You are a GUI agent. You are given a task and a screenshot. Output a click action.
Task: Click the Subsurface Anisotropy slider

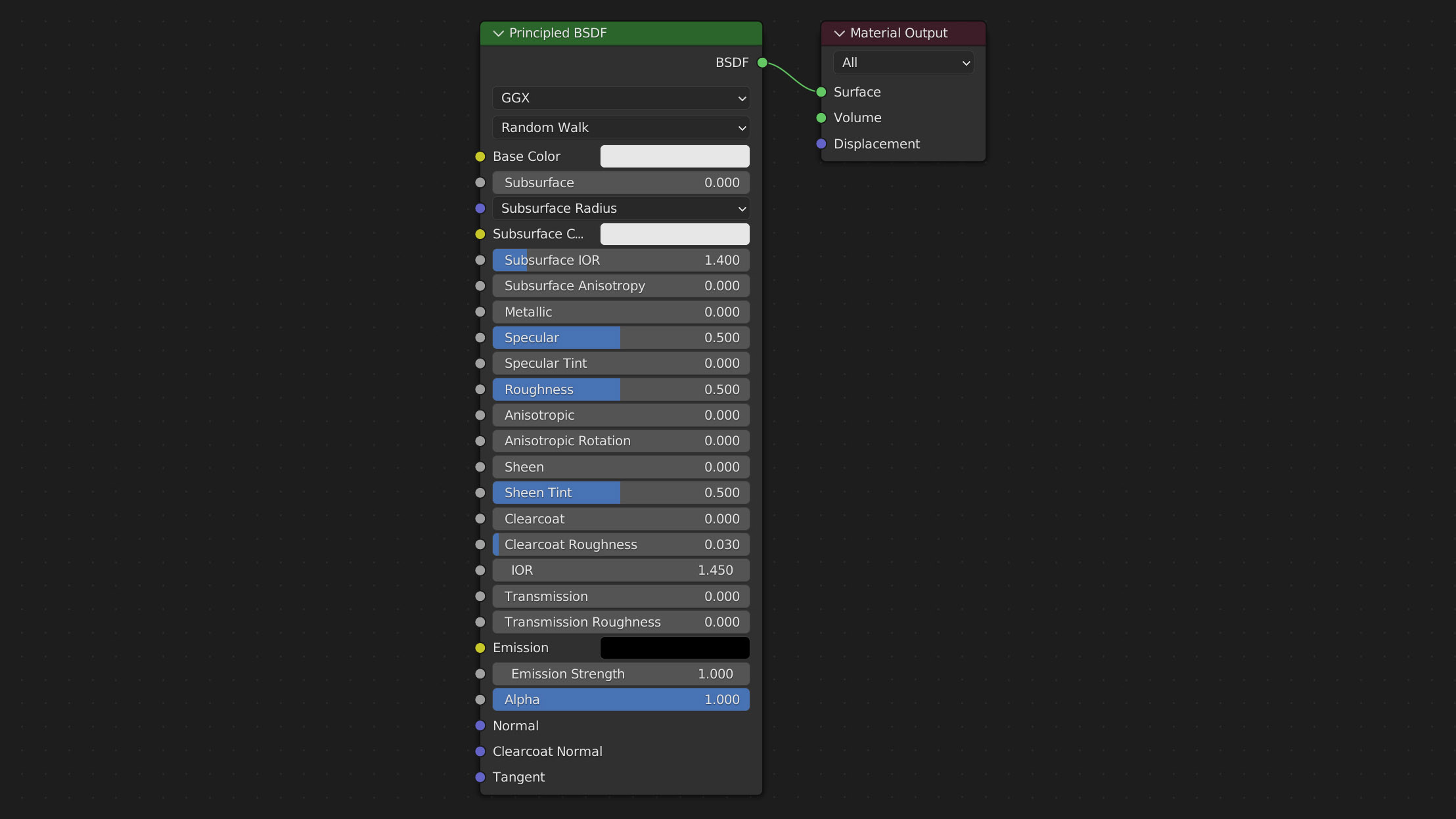(621, 286)
